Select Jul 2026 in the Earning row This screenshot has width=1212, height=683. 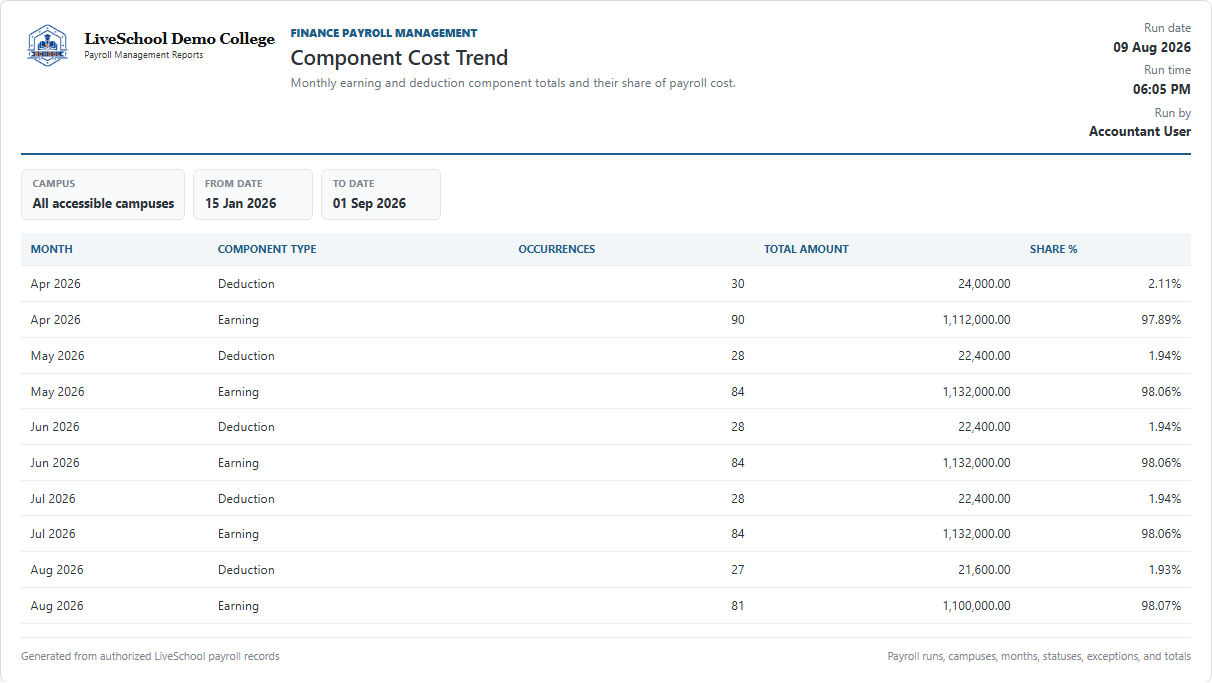pos(54,534)
